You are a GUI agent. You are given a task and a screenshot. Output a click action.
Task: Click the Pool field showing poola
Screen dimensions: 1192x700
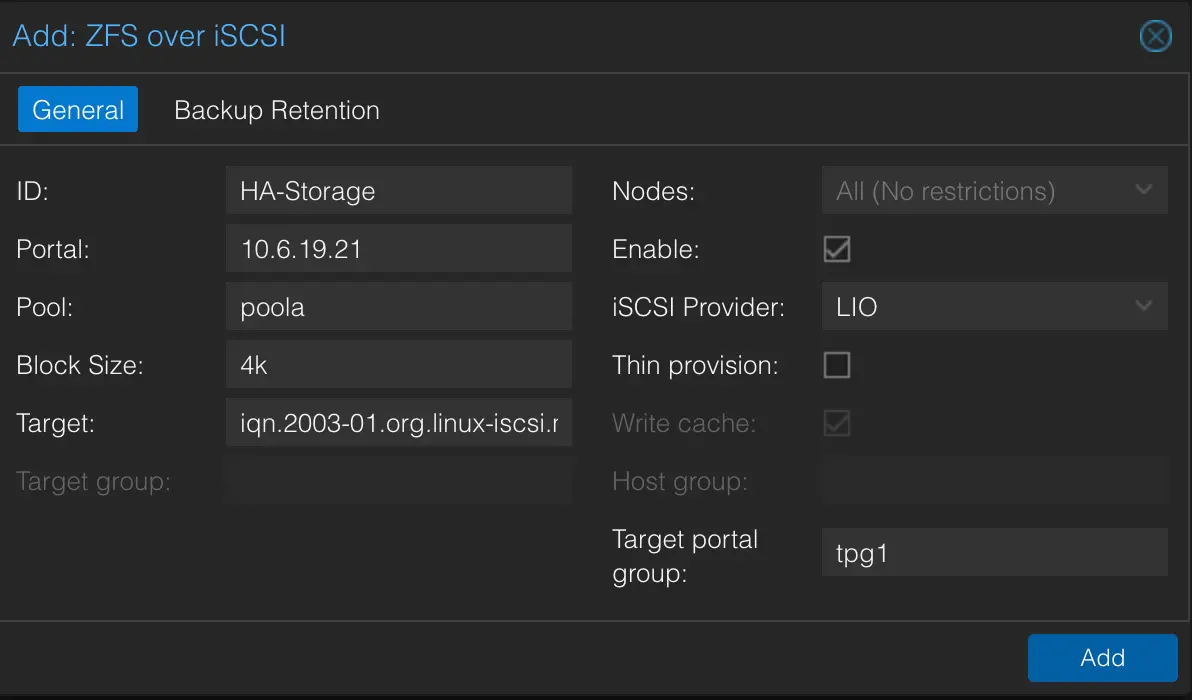click(398, 306)
